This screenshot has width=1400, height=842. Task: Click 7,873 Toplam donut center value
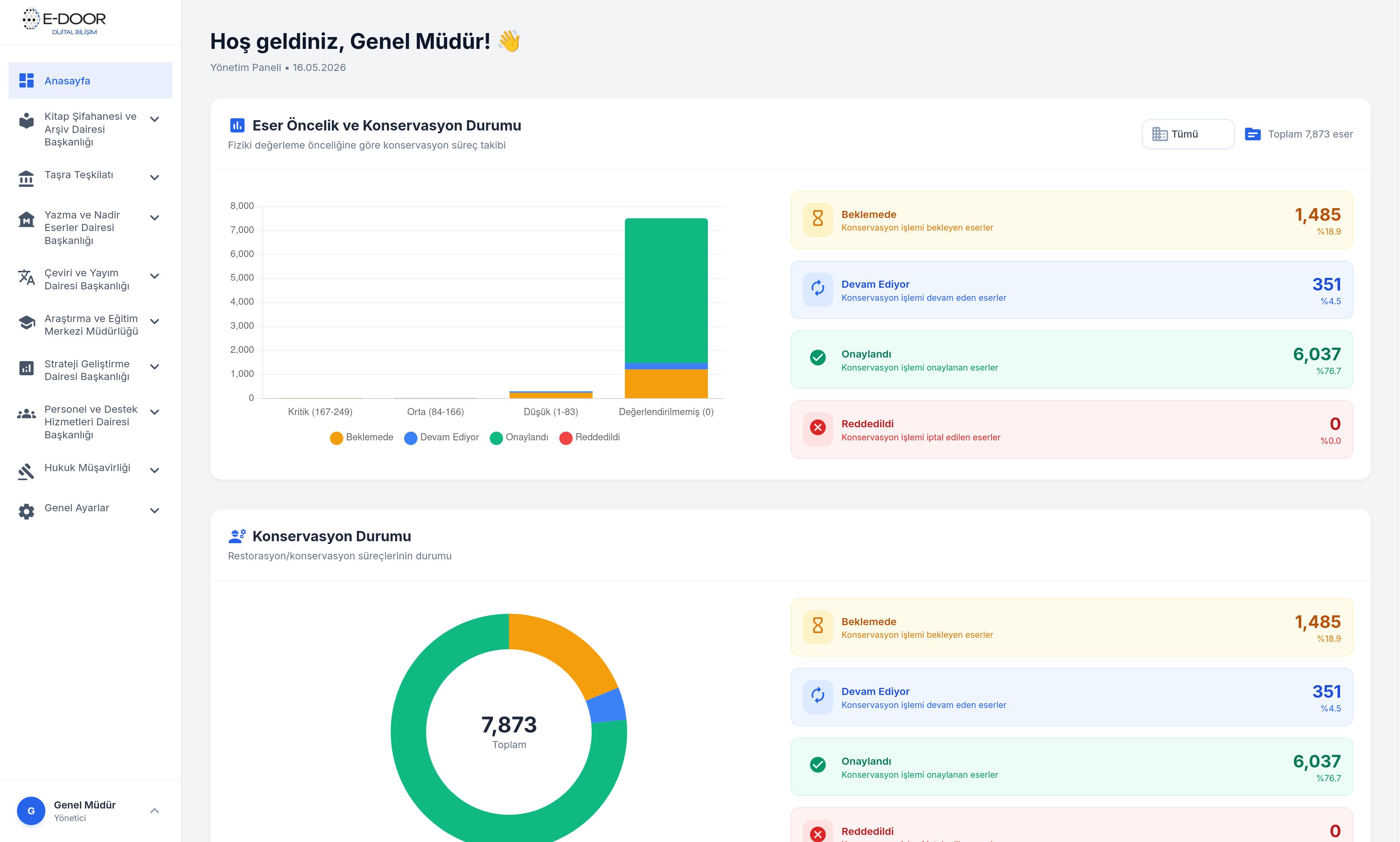click(x=509, y=731)
